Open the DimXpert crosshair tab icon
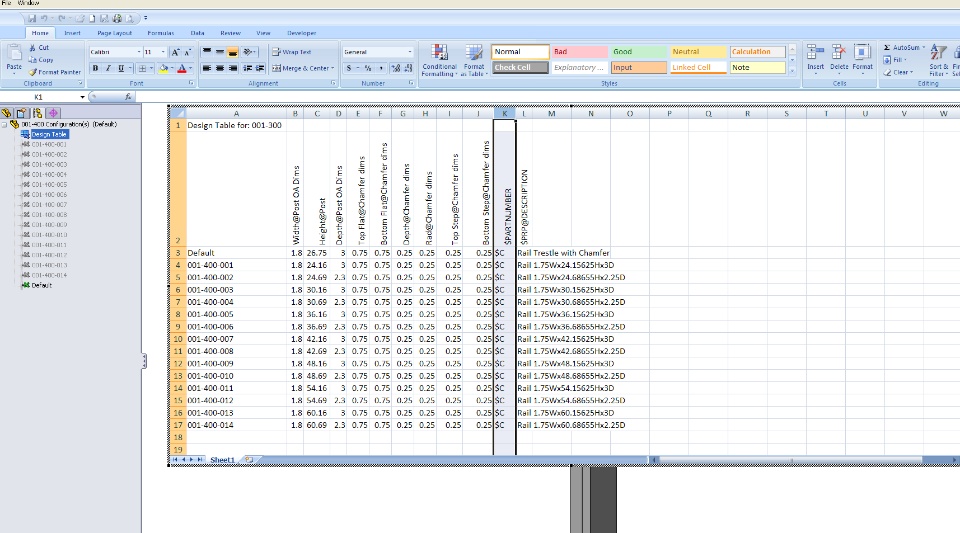The height and width of the screenshot is (533, 960). (x=53, y=113)
